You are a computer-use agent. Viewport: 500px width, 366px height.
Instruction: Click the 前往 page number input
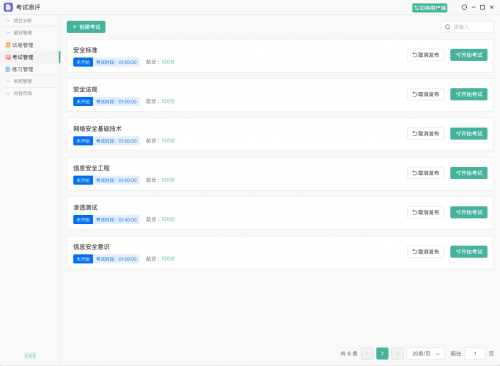click(475, 353)
